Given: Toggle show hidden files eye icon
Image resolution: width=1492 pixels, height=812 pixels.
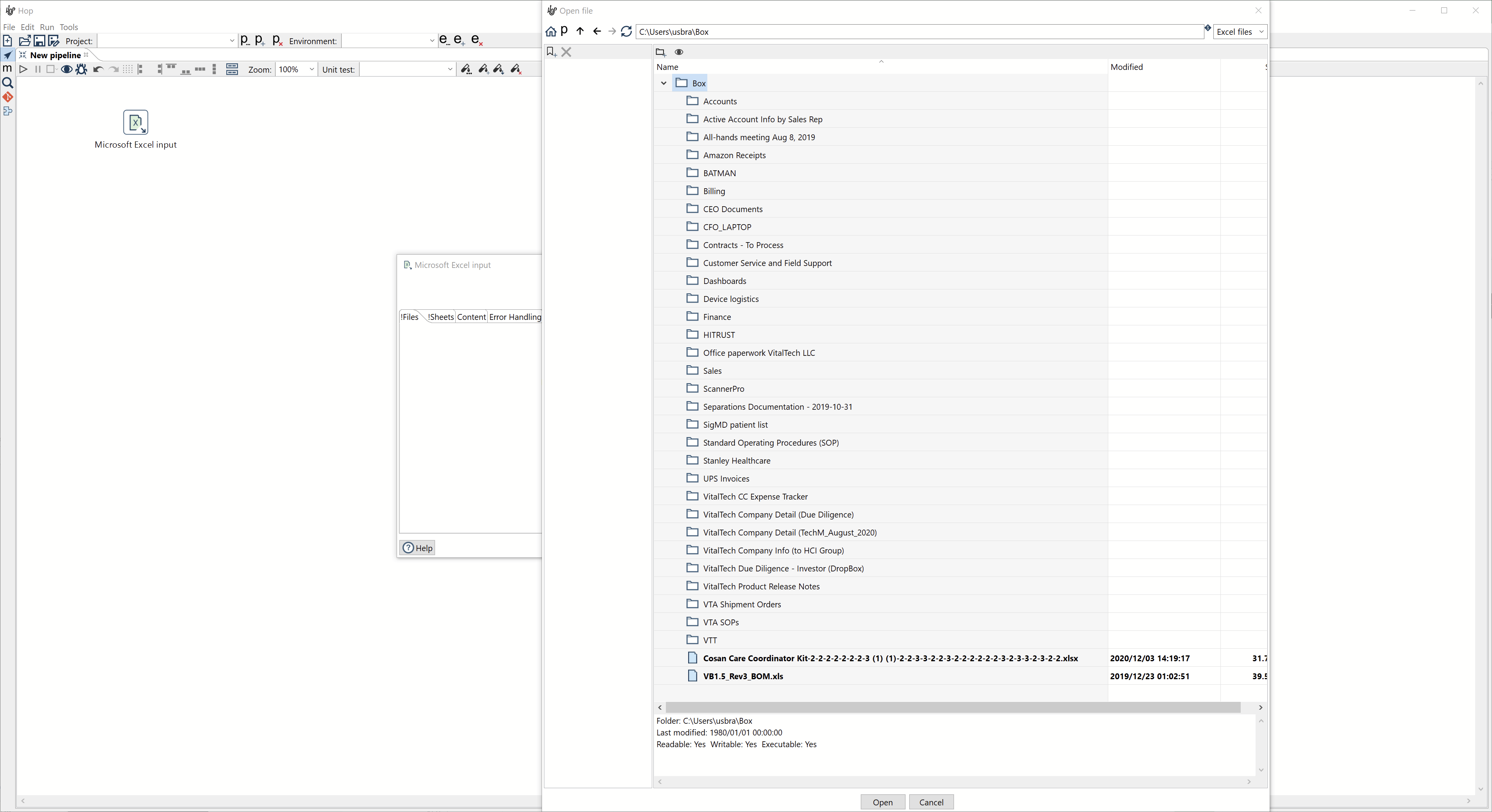Looking at the screenshot, I should pos(680,52).
